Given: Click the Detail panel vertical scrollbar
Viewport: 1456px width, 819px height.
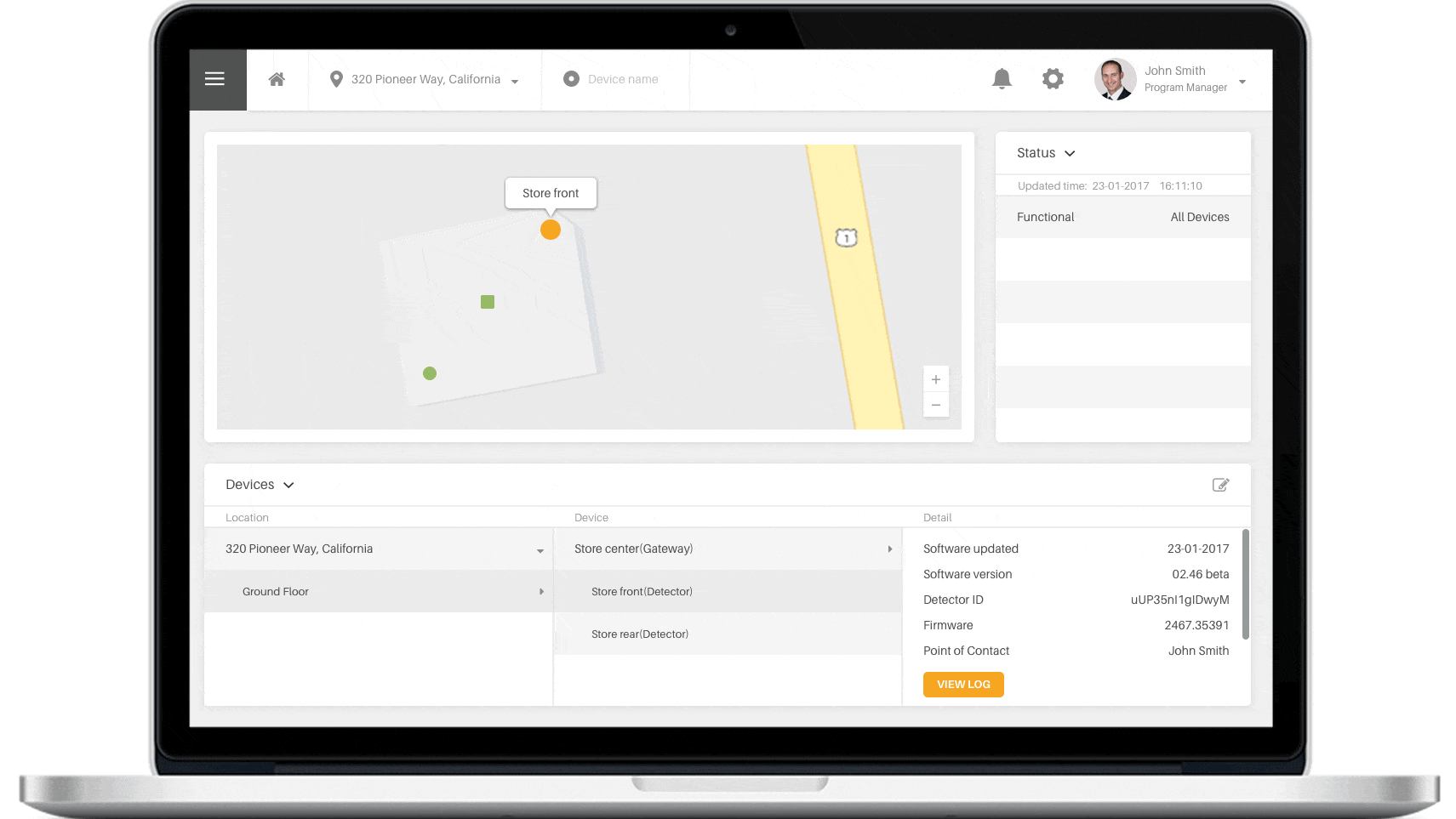Looking at the screenshot, I should [x=1246, y=583].
